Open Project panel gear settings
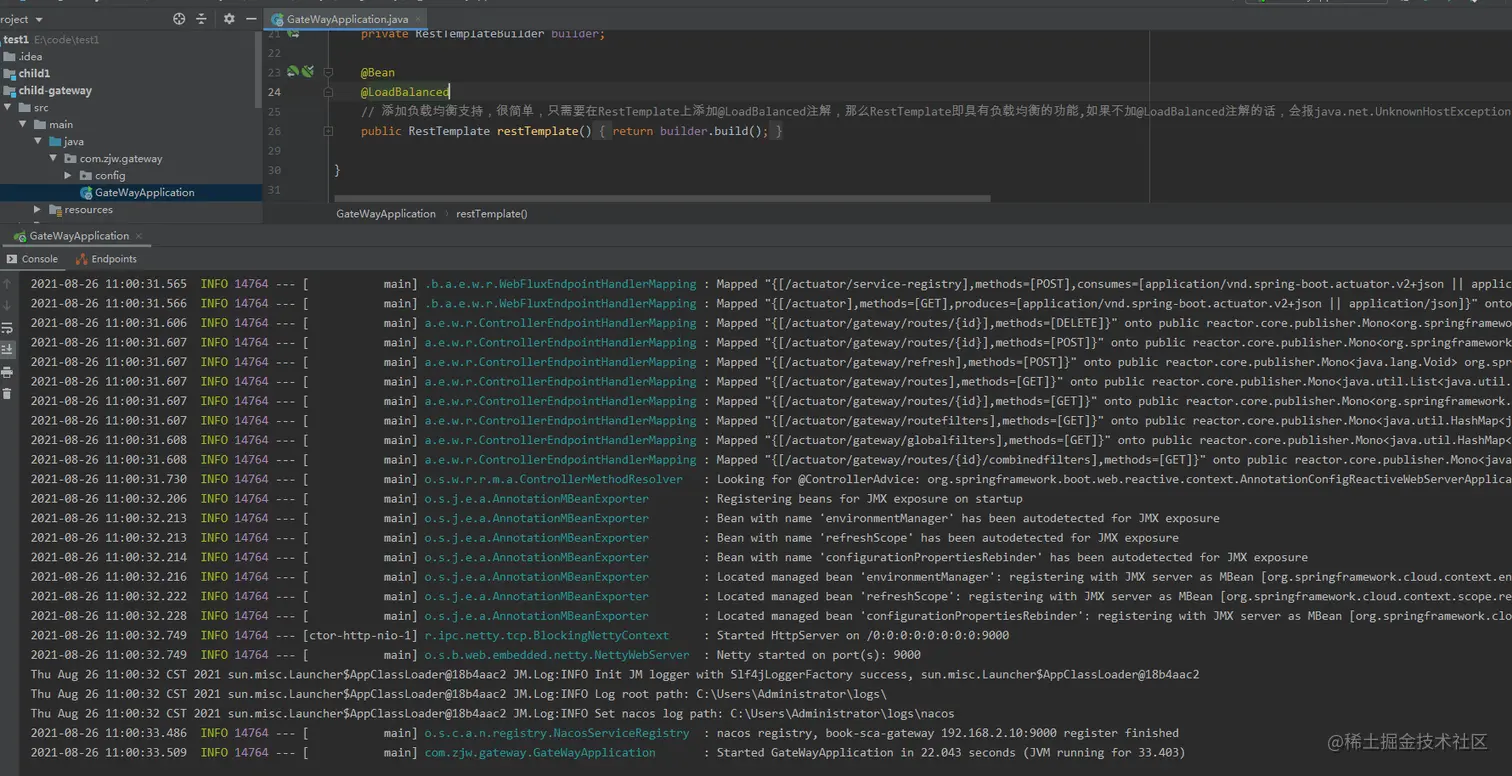 pos(229,19)
